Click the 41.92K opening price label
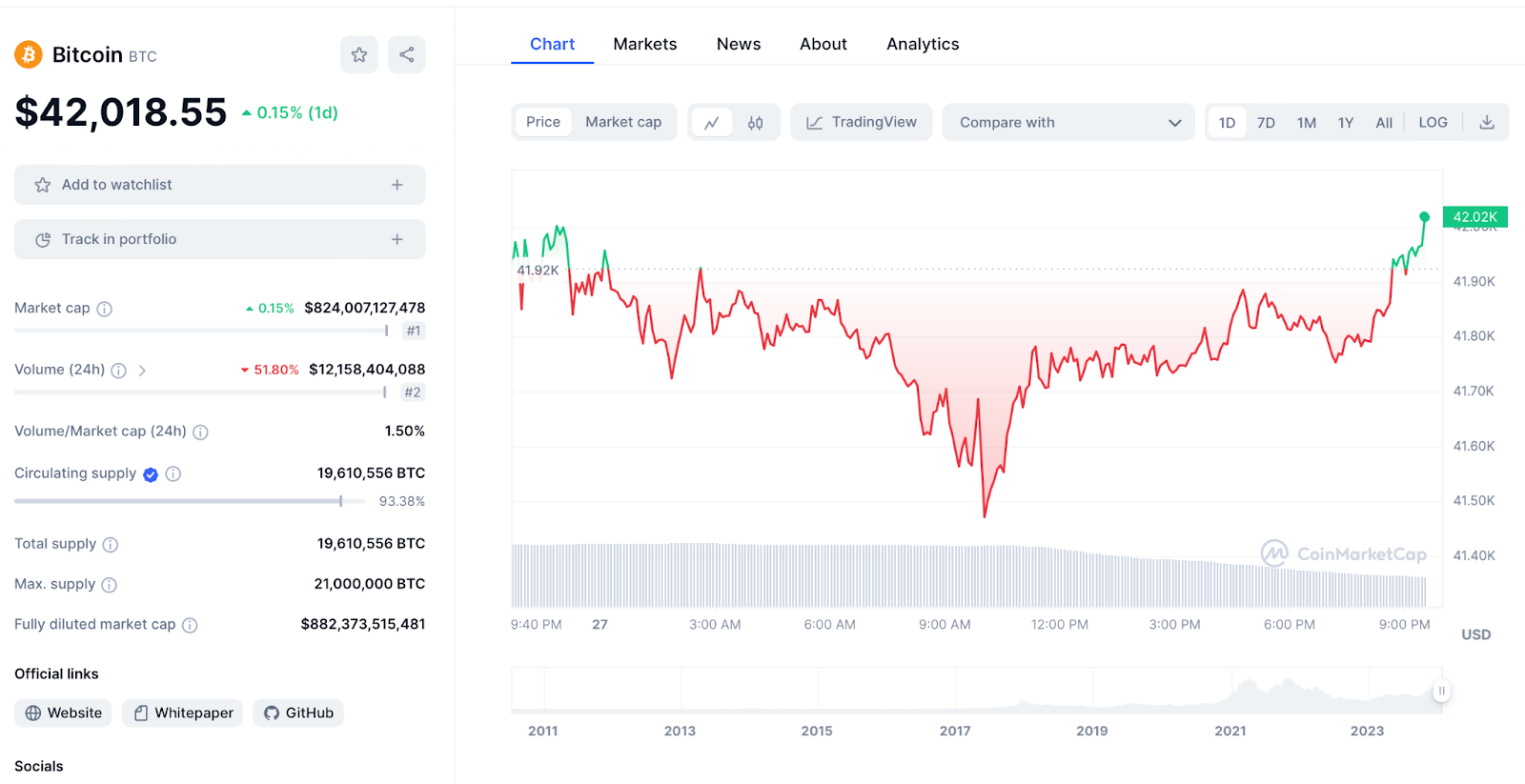The height and width of the screenshot is (784, 1525). pyautogui.click(x=538, y=271)
